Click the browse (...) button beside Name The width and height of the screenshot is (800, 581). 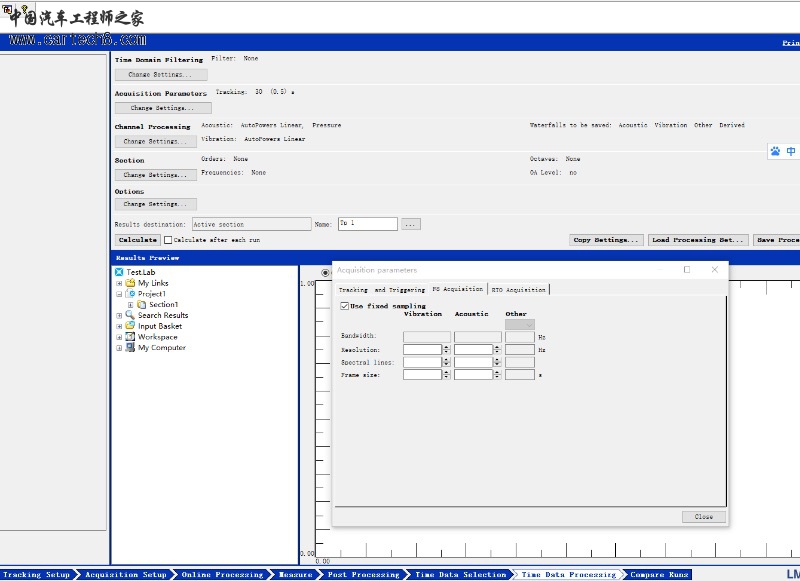pos(411,224)
